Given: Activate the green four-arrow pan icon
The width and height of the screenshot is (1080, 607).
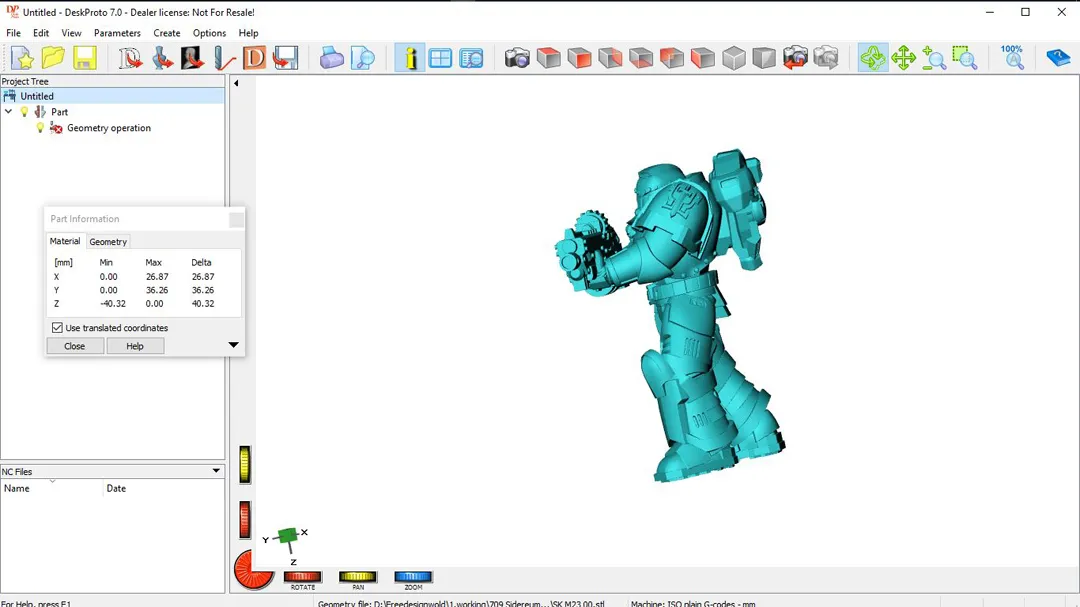Looking at the screenshot, I should (x=903, y=58).
